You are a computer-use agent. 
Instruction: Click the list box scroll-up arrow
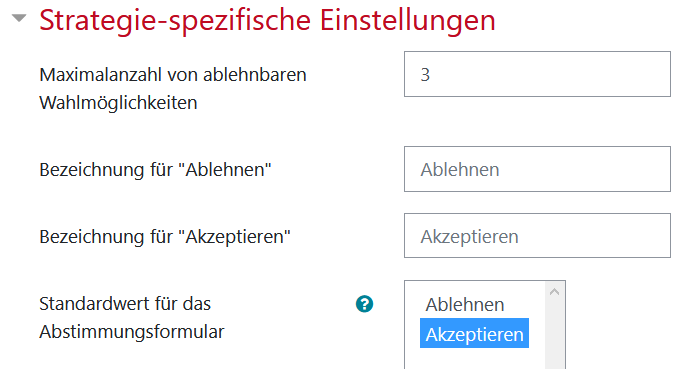tap(554, 292)
